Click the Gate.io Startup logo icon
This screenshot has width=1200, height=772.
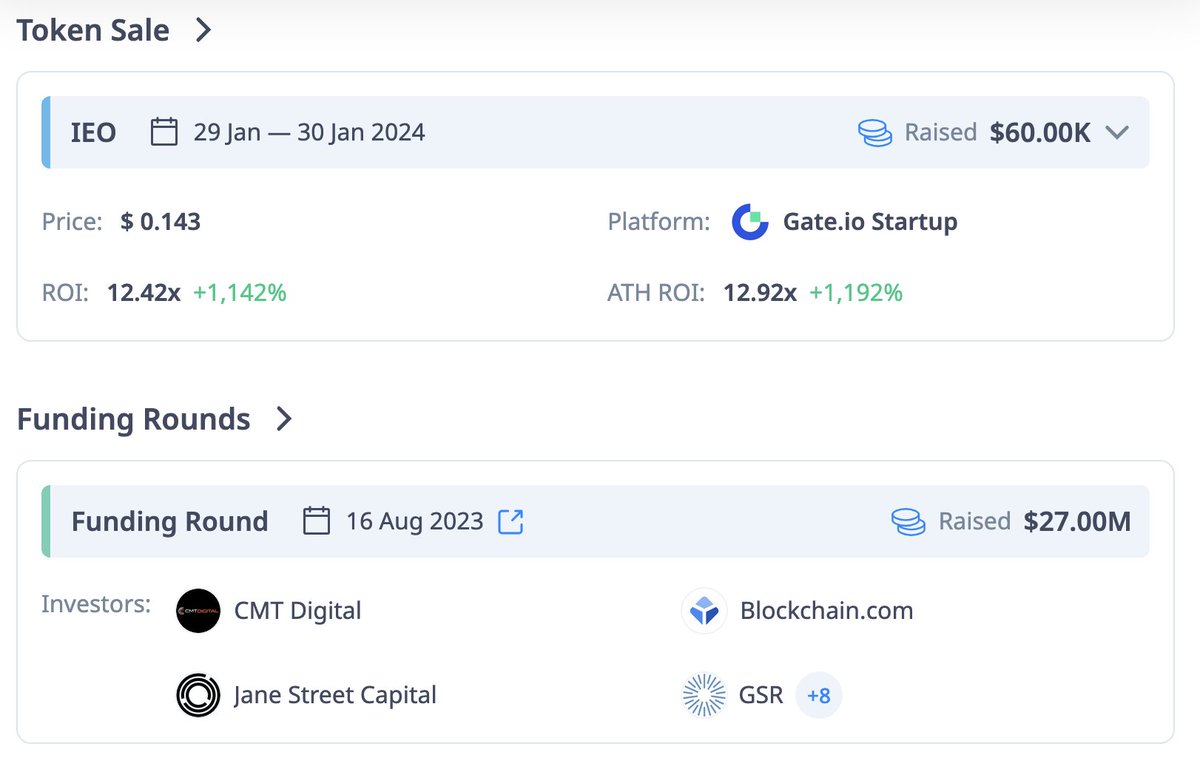(750, 222)
